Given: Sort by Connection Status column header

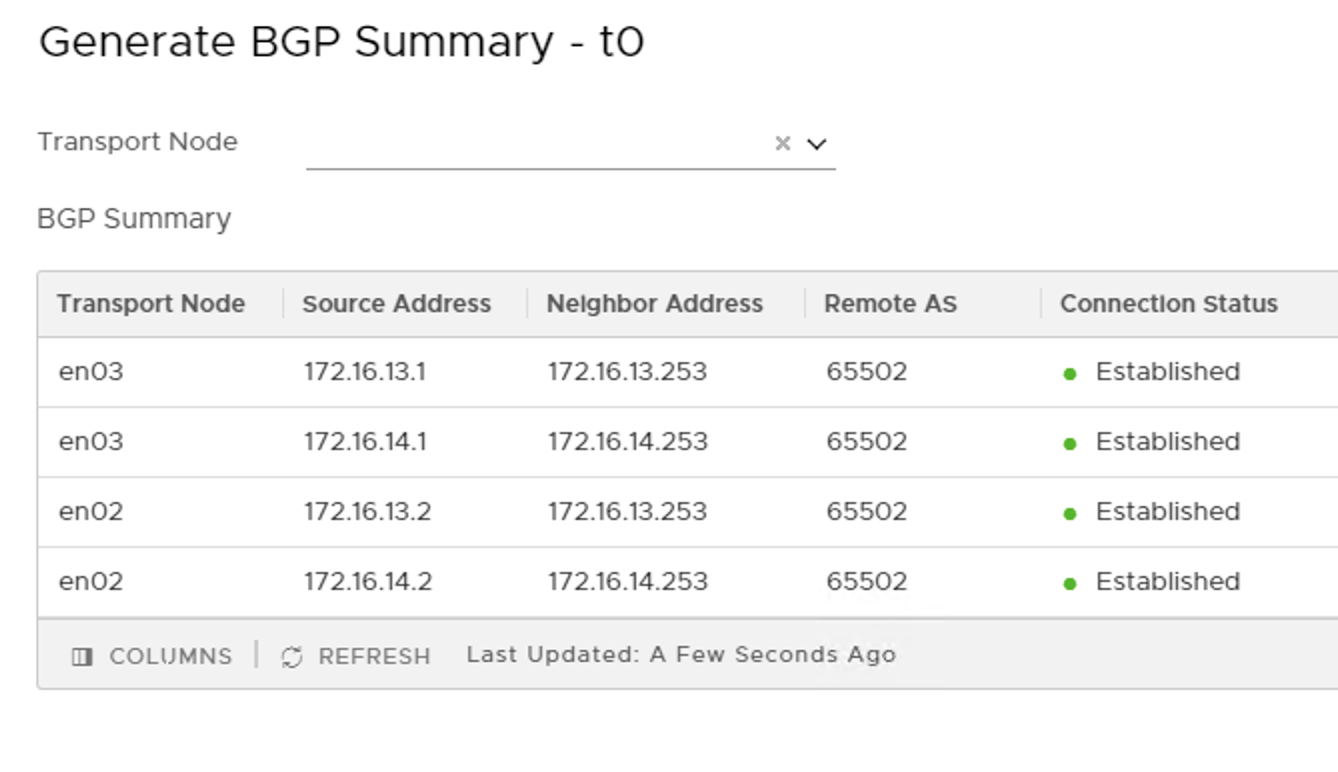Looking at the screenshot, I should pos(1168,304).
